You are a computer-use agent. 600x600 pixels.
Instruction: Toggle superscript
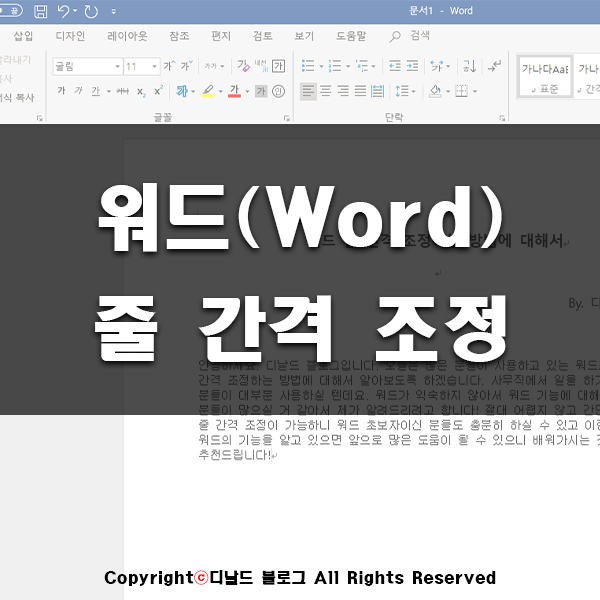tap(158, 91)
